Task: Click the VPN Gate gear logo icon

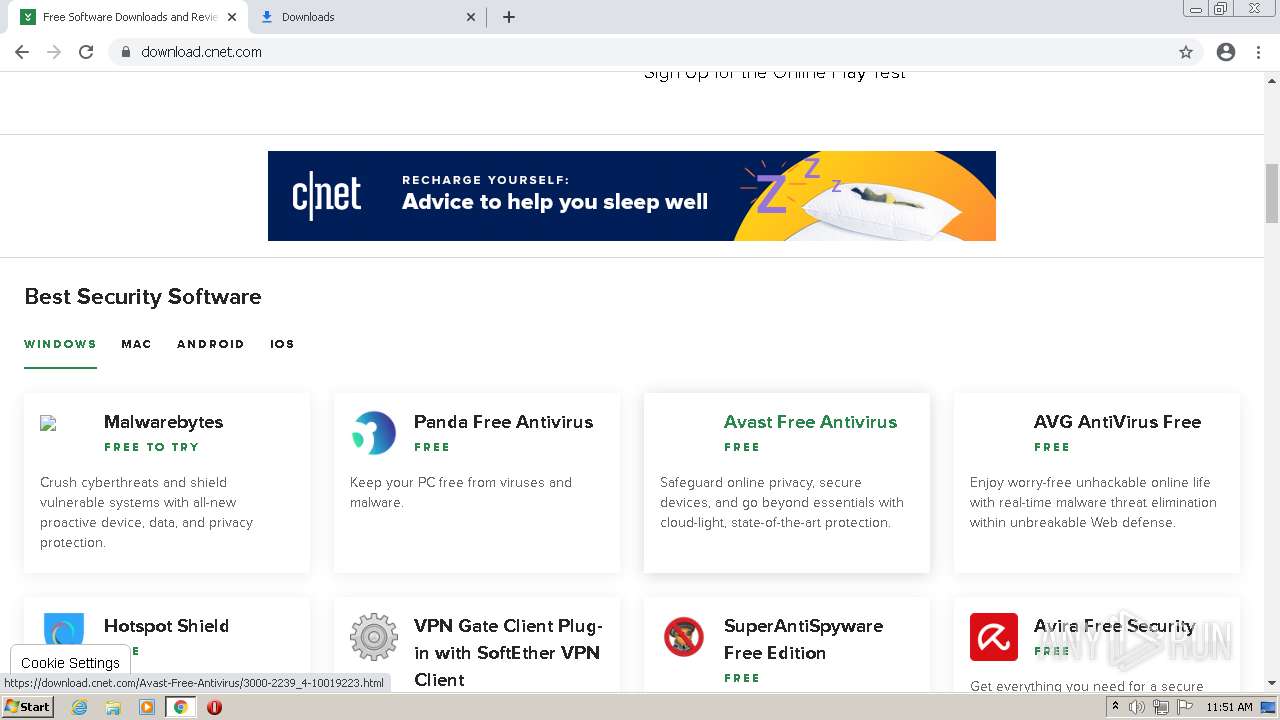Action: [374, 637]
